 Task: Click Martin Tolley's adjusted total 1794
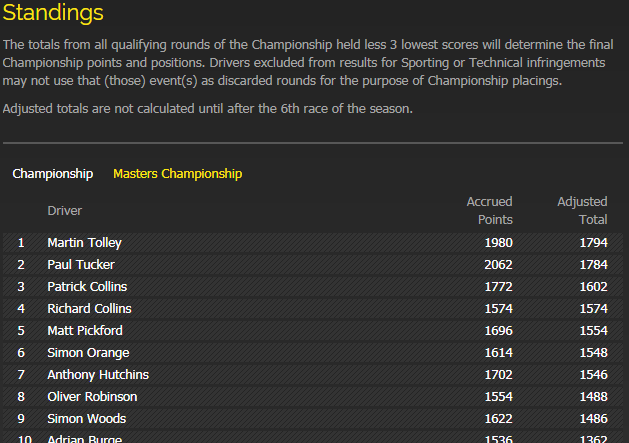591,243
